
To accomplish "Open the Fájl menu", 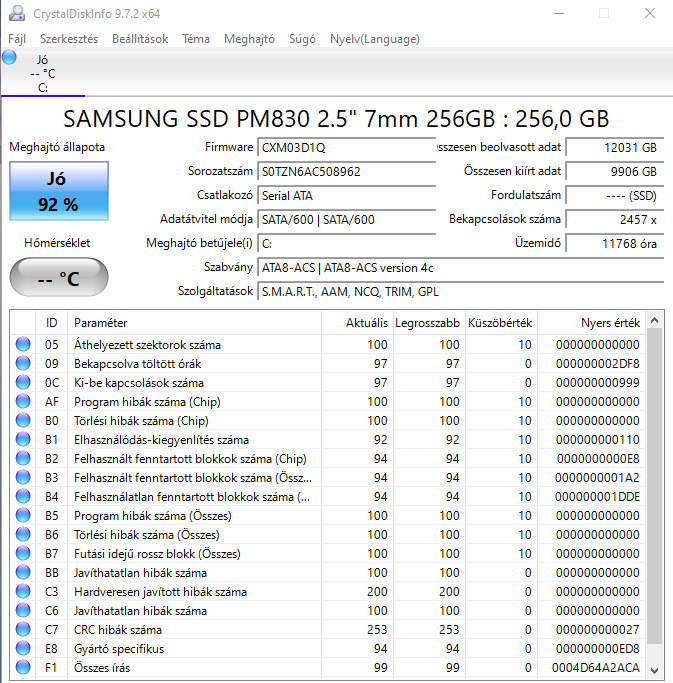I will click(x=17, y=39).
